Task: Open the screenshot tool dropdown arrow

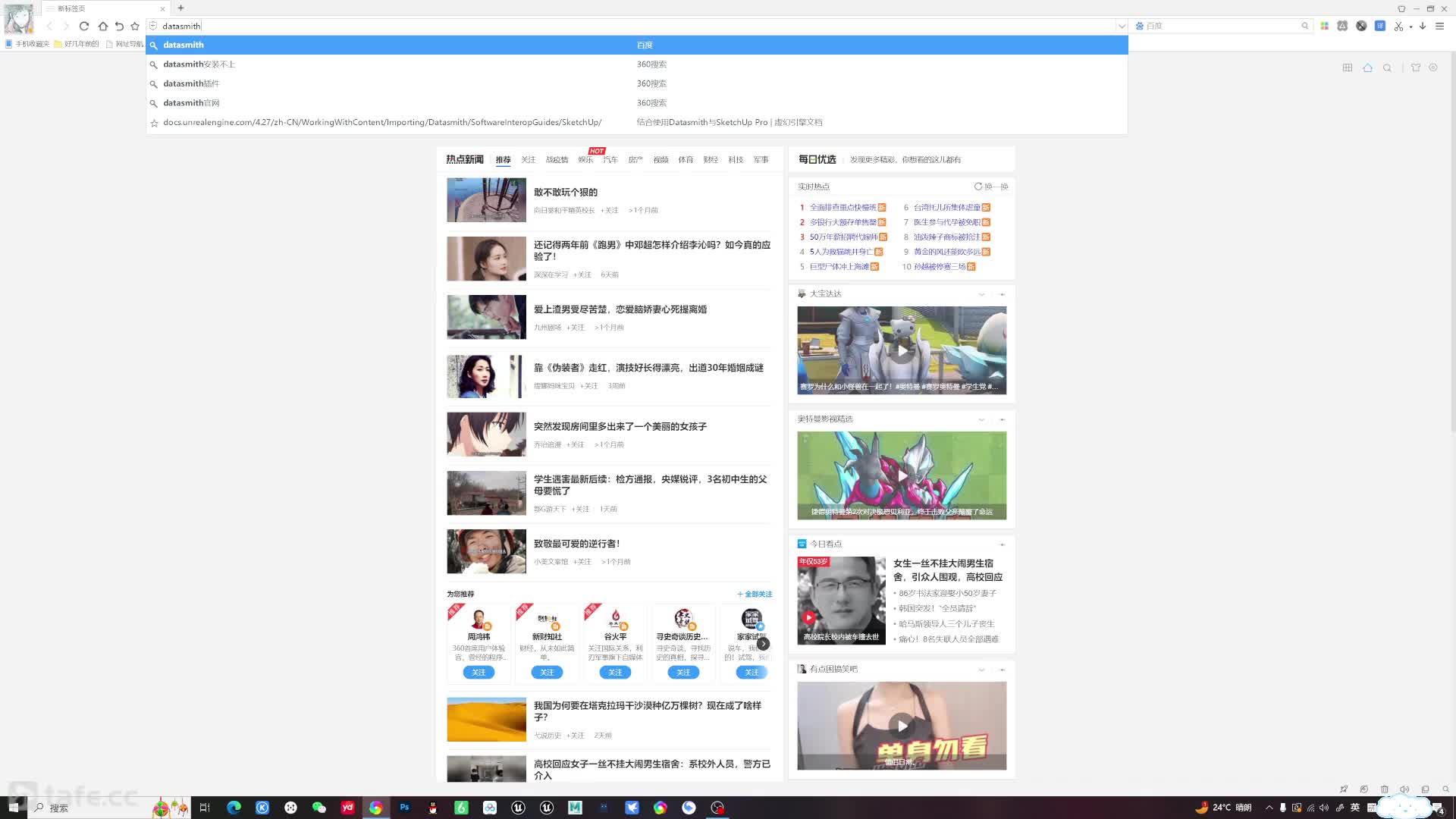Action: pos(1410,27)
